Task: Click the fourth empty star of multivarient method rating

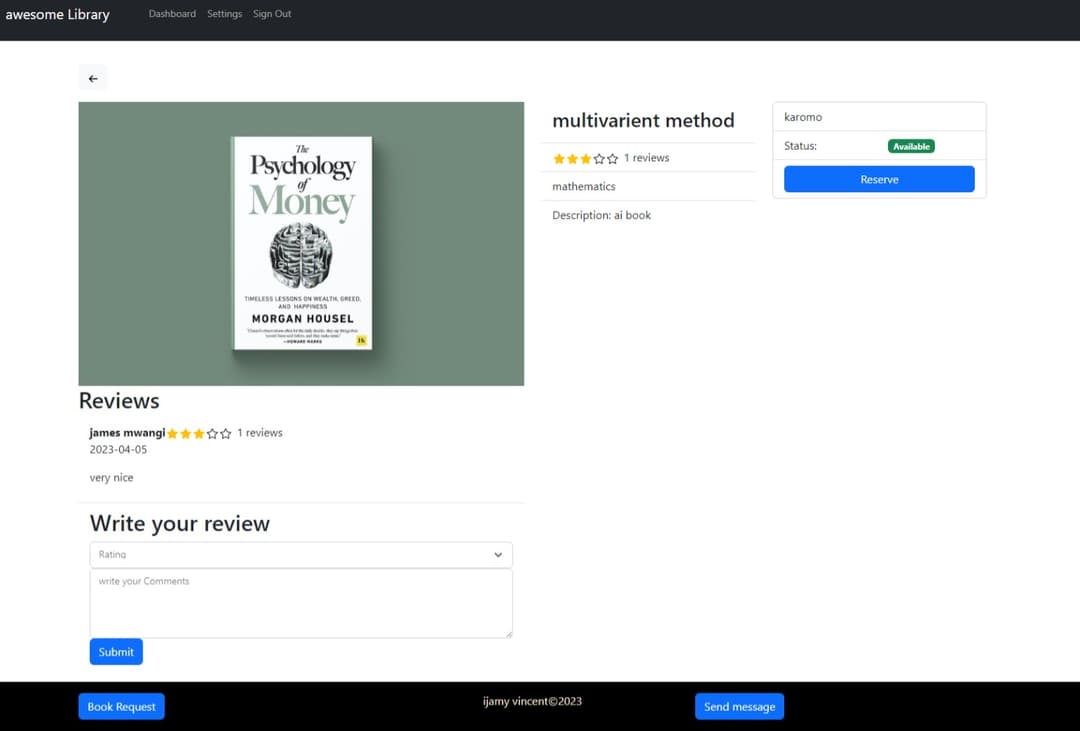Action: pyautogui.click(x=598, y=158)
